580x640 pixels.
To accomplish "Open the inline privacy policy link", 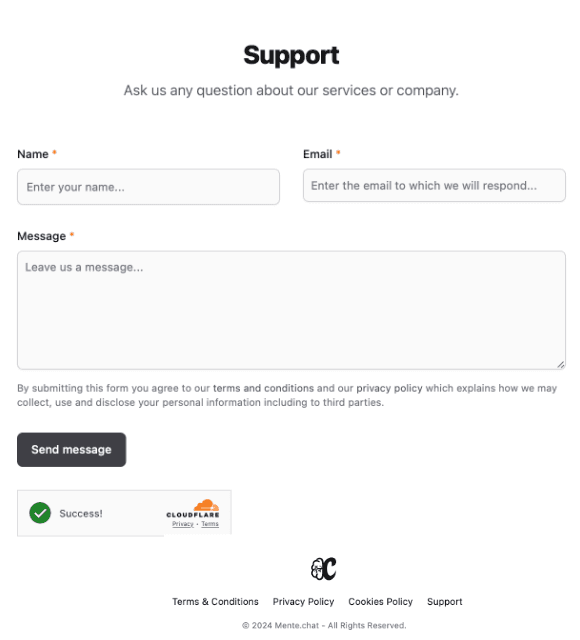I will tap(389, 388).
